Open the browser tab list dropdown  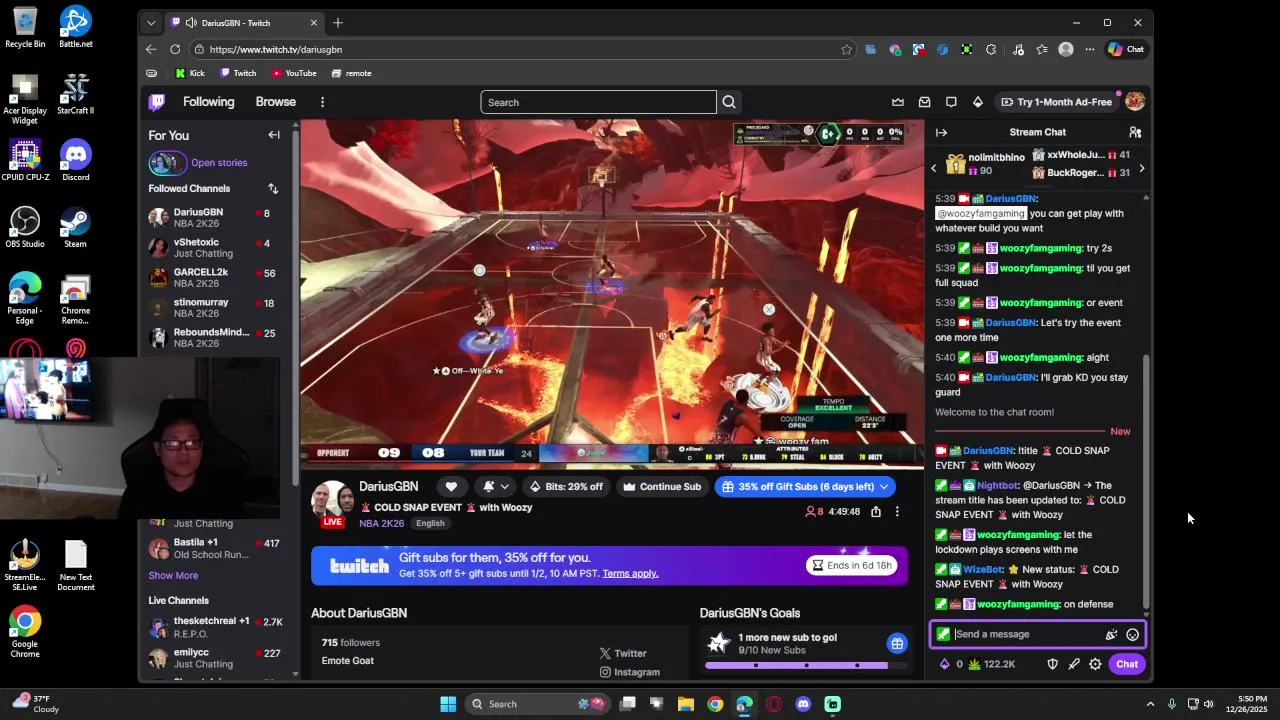pyautogui.click(x=151, y=23)
